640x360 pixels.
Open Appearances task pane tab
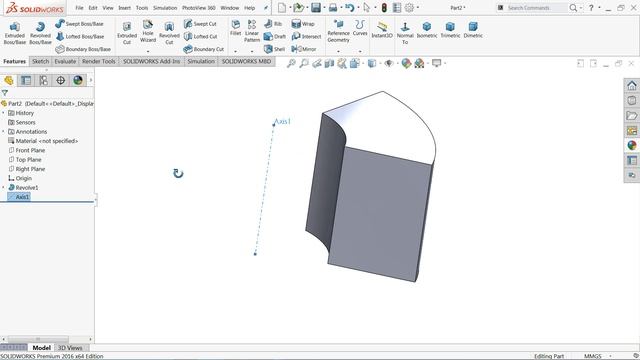point(632,145)
